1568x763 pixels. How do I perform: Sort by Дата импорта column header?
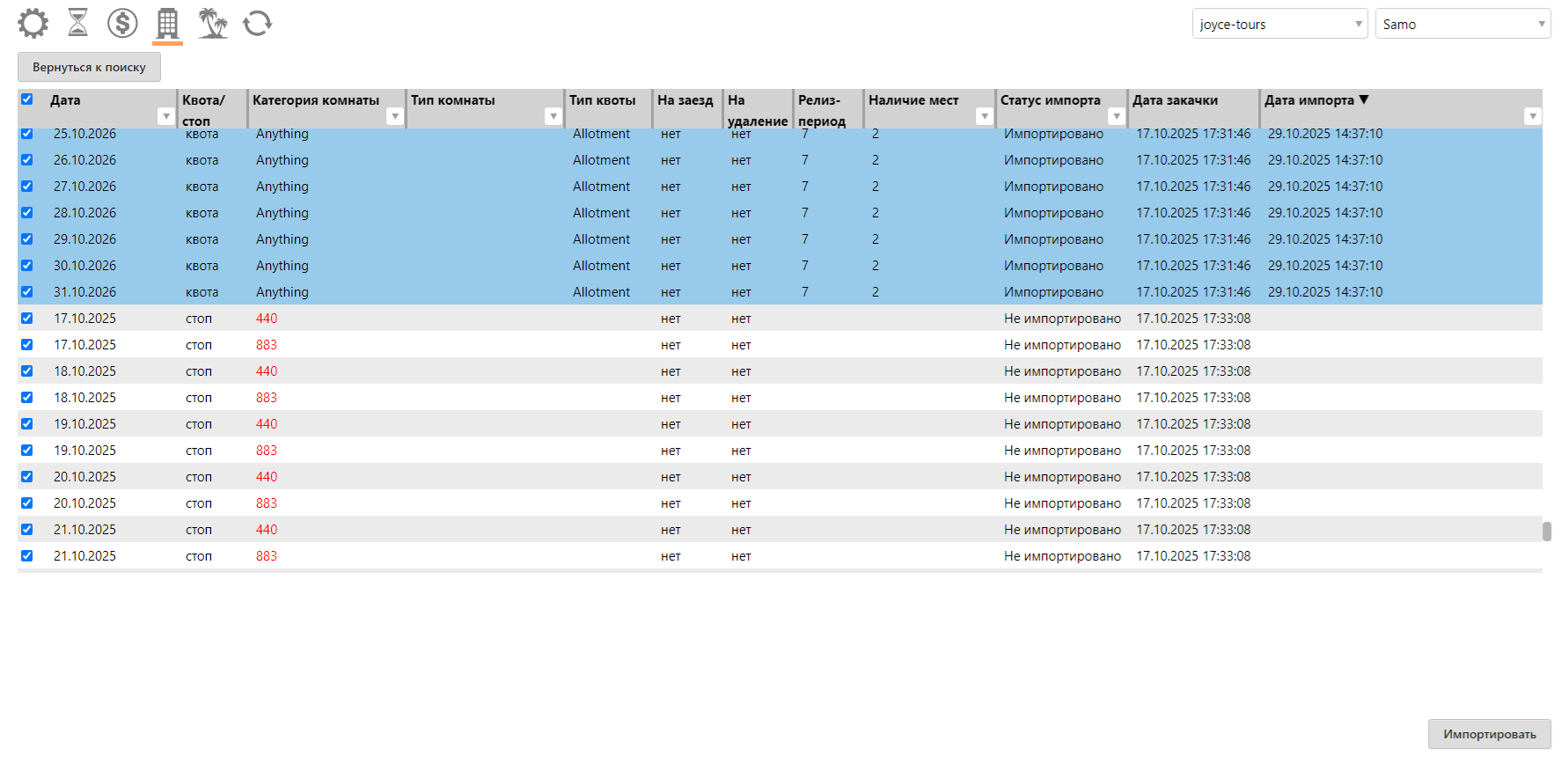[1309, 100]
